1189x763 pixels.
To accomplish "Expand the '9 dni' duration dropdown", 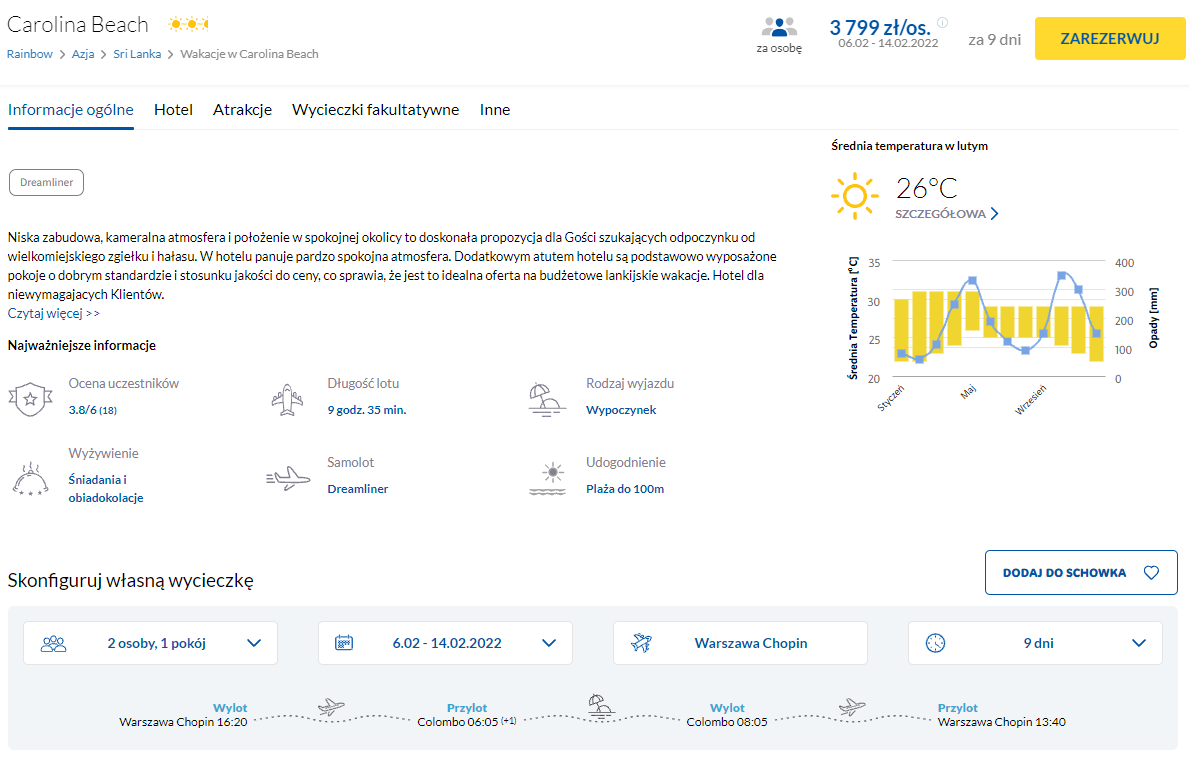I will (1139, 643).
